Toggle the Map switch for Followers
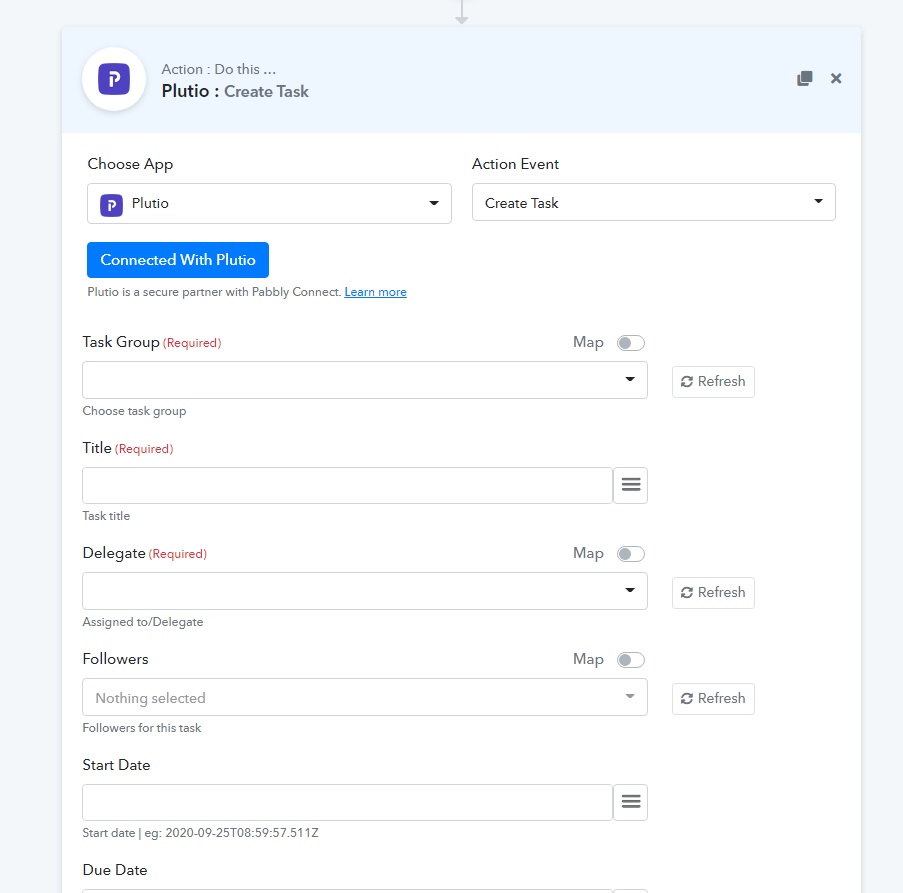 coord(631,660)
